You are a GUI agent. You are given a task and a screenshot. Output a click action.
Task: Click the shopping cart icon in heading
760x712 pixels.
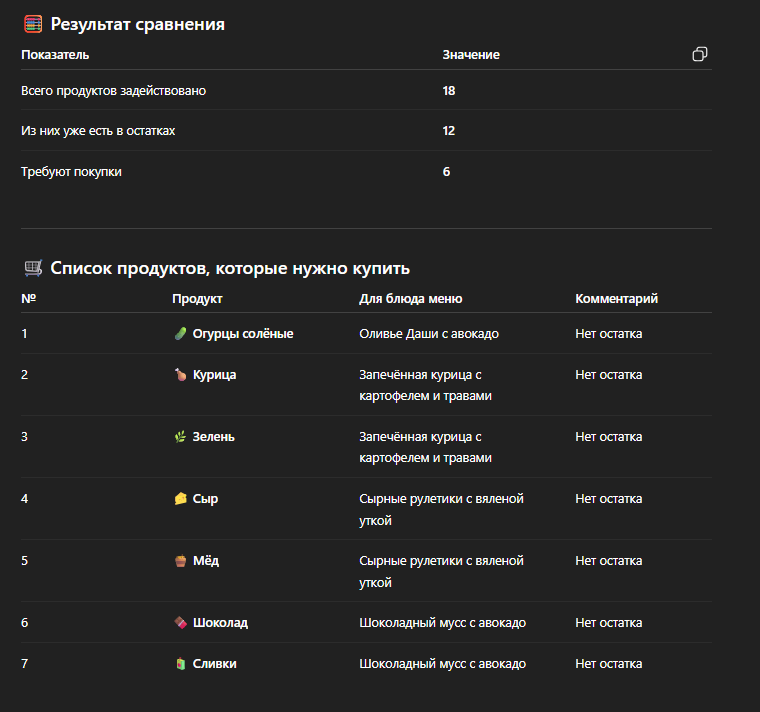pyautogui.click(x=33, y=268)
